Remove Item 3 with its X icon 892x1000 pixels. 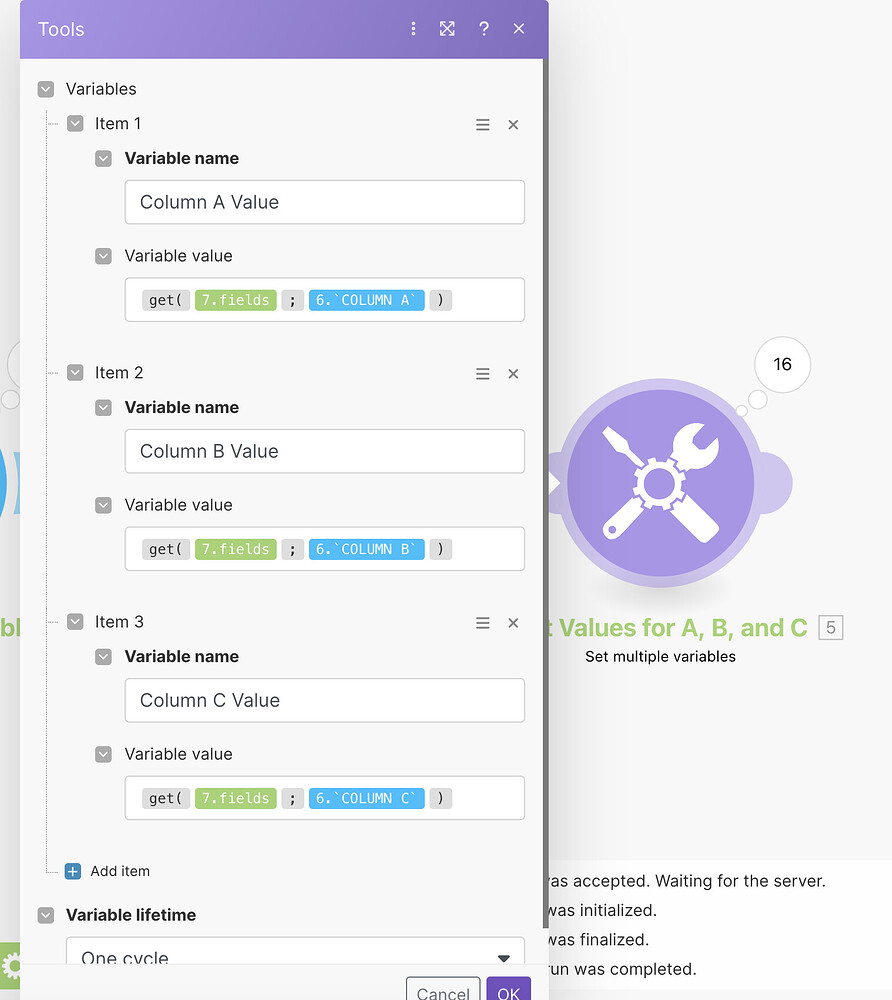pos(513,622)
